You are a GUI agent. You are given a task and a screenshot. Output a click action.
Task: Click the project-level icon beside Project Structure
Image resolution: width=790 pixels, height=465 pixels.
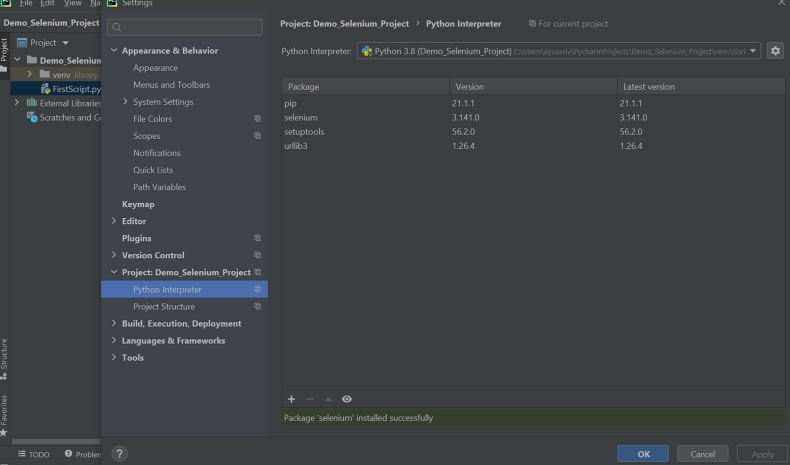[x=257, y=307]
